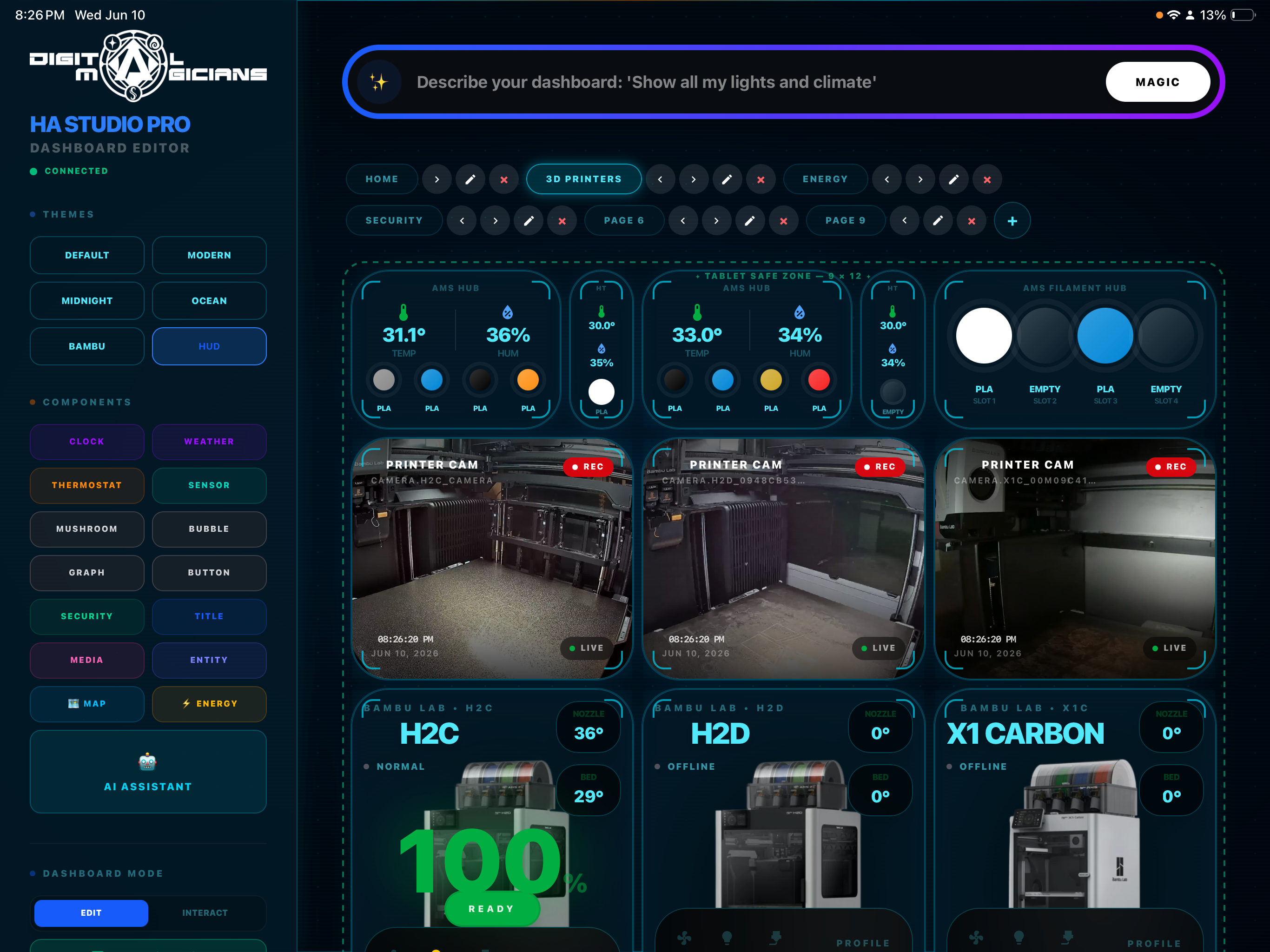Move SECURITY page left with chevron
1270x952 pixels.
click(462, 221)
